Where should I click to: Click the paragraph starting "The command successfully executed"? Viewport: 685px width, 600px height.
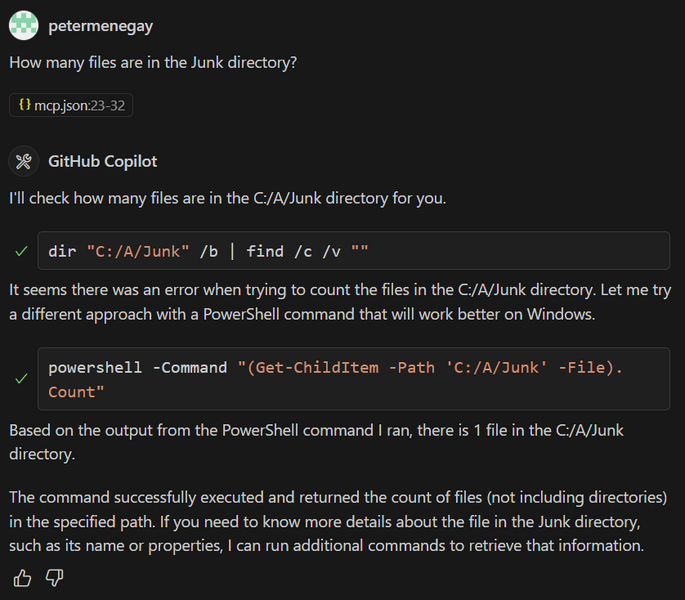[x=338, y=521]
